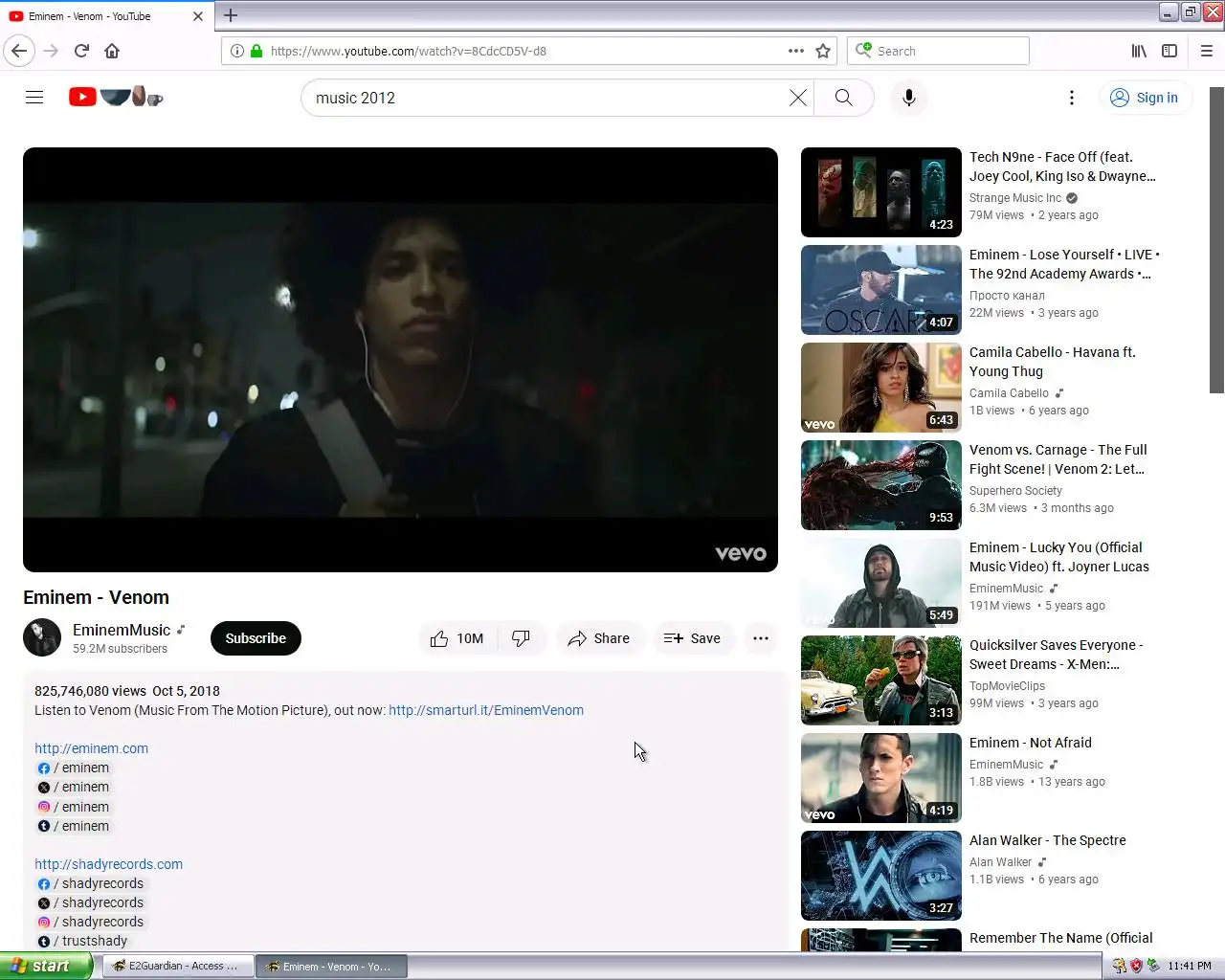Screen dimensions: 1225x980
Task: Select Eminem - Venom taskbar button
Action: pyautogui.click(x=331, y=967)
